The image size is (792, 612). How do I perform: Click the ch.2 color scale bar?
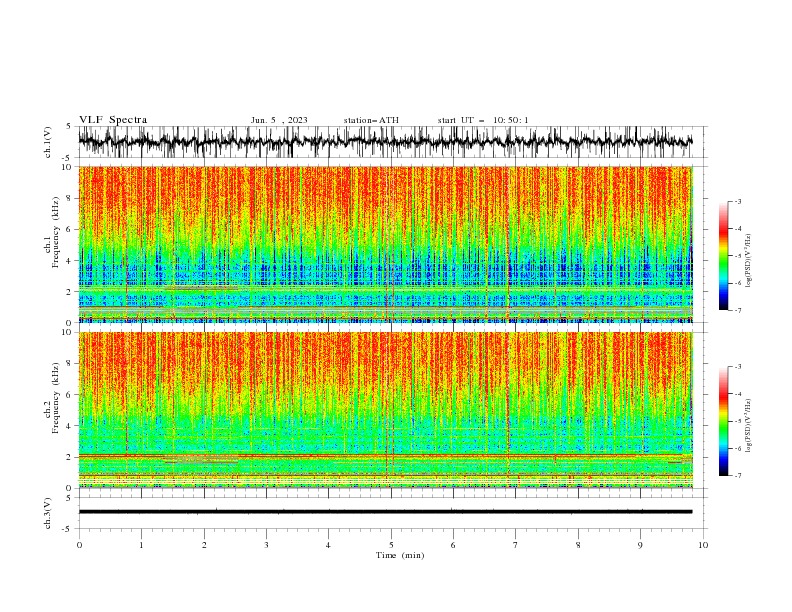tap(723, 421)
